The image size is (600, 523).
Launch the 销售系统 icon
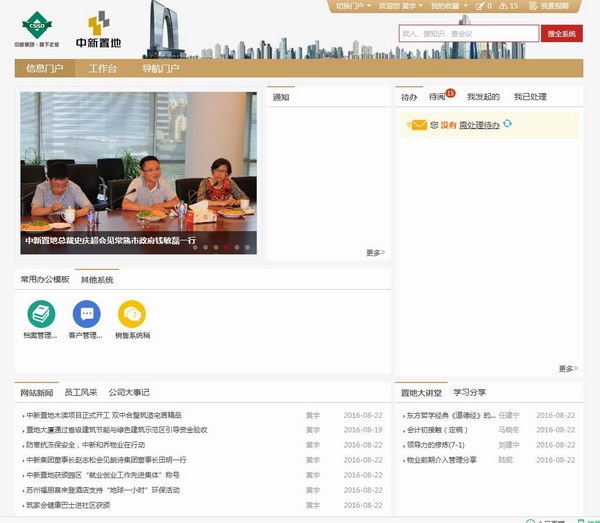click(131, 314)
